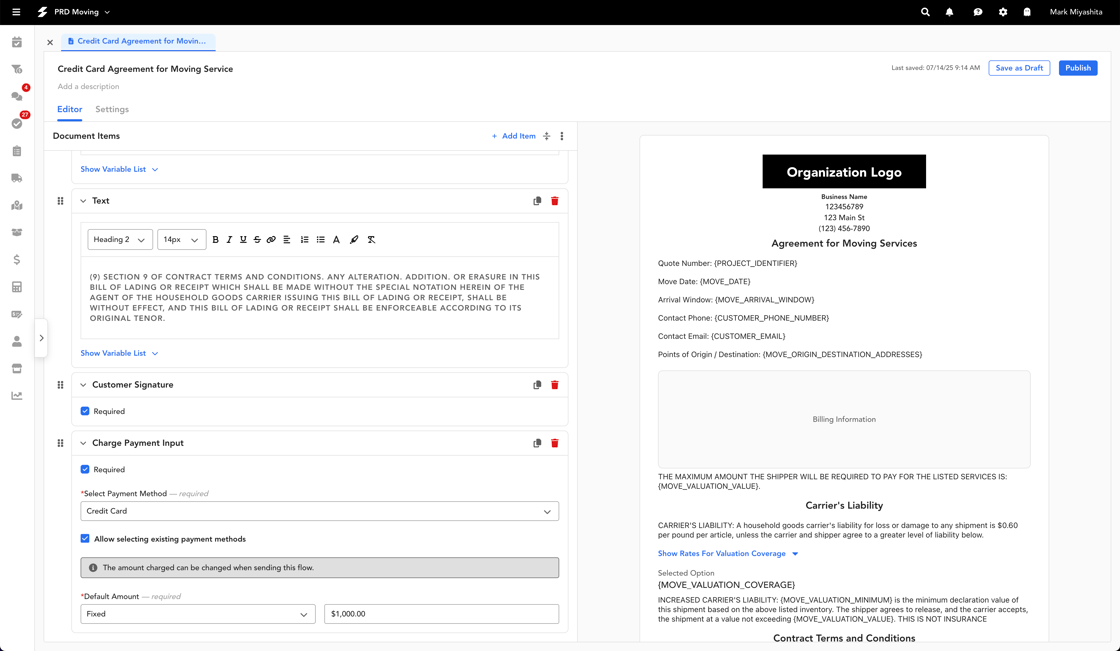Open Select Payment Method dropdown
The width and height of the screenshot is (1120, 651).
(x=319, y=511)
